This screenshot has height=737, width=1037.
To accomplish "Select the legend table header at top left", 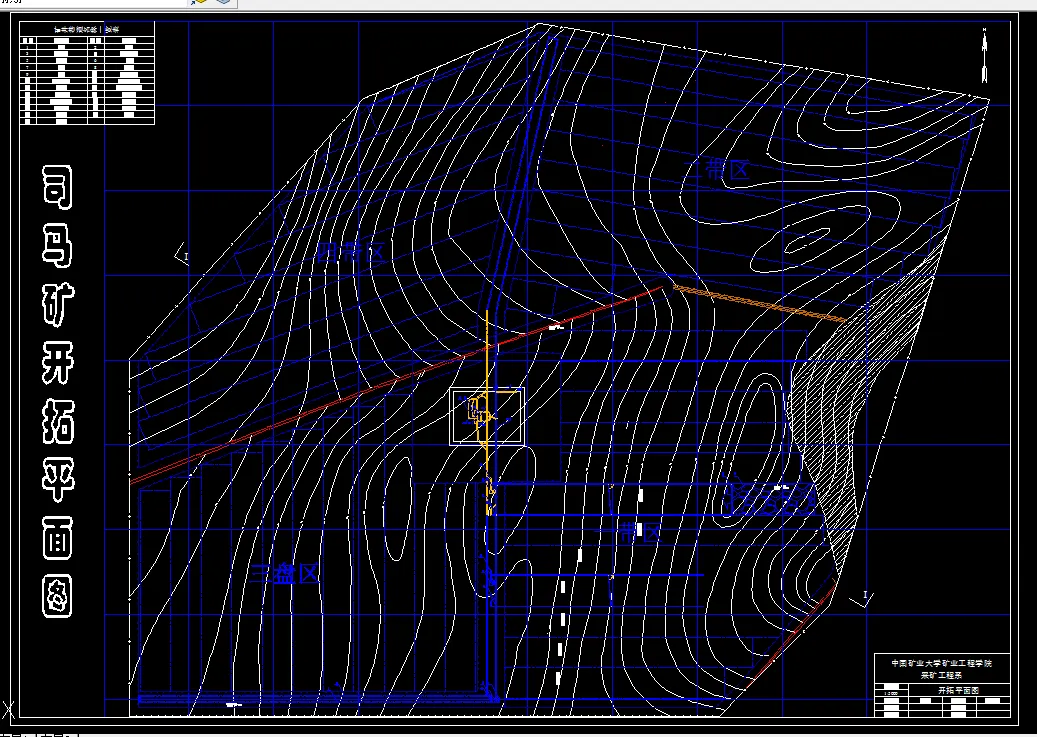I will tap(87, 30).
